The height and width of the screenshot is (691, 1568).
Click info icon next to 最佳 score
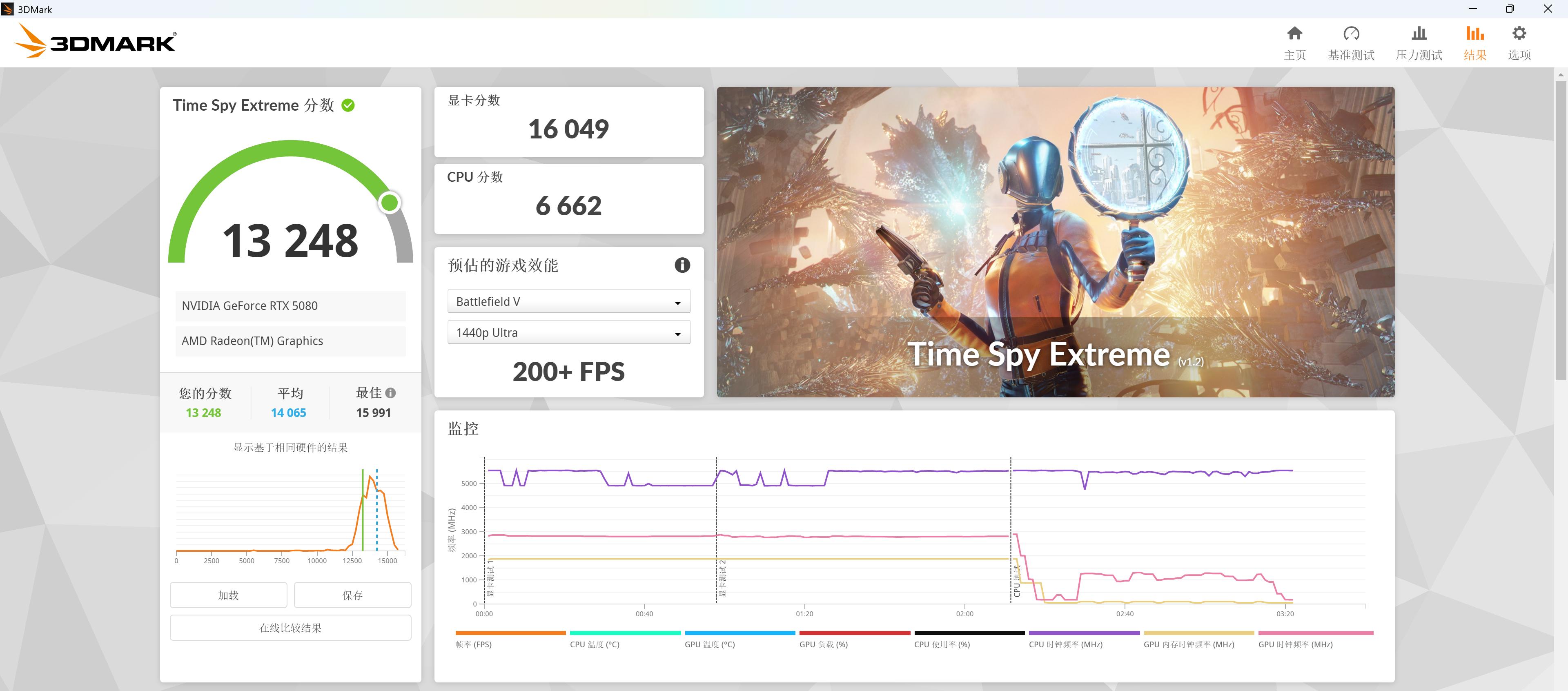pyautogui.click(x=391, y=393)
